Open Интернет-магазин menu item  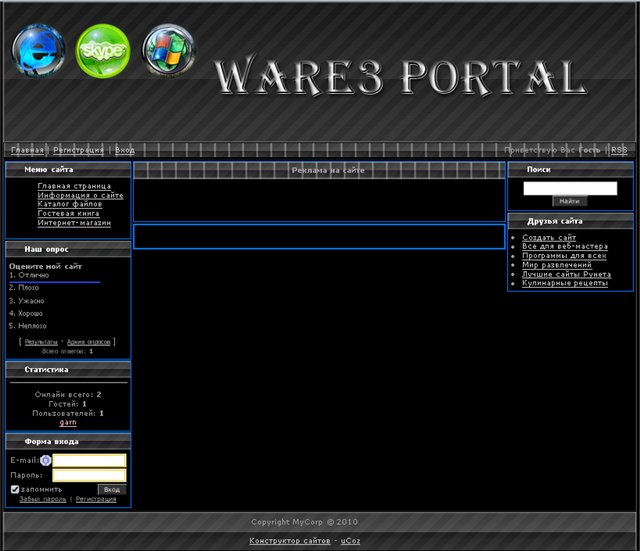(74, 223)
